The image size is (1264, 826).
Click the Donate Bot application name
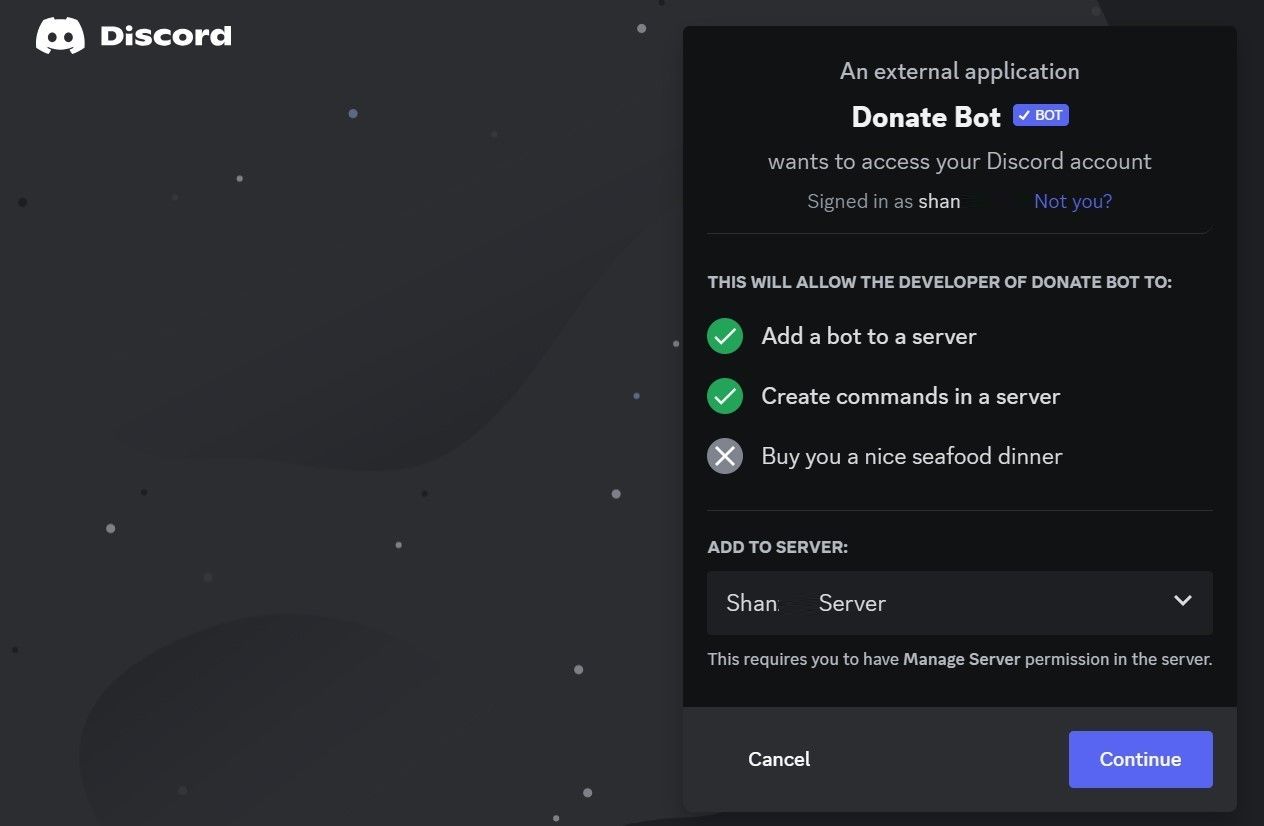[926, 118]
